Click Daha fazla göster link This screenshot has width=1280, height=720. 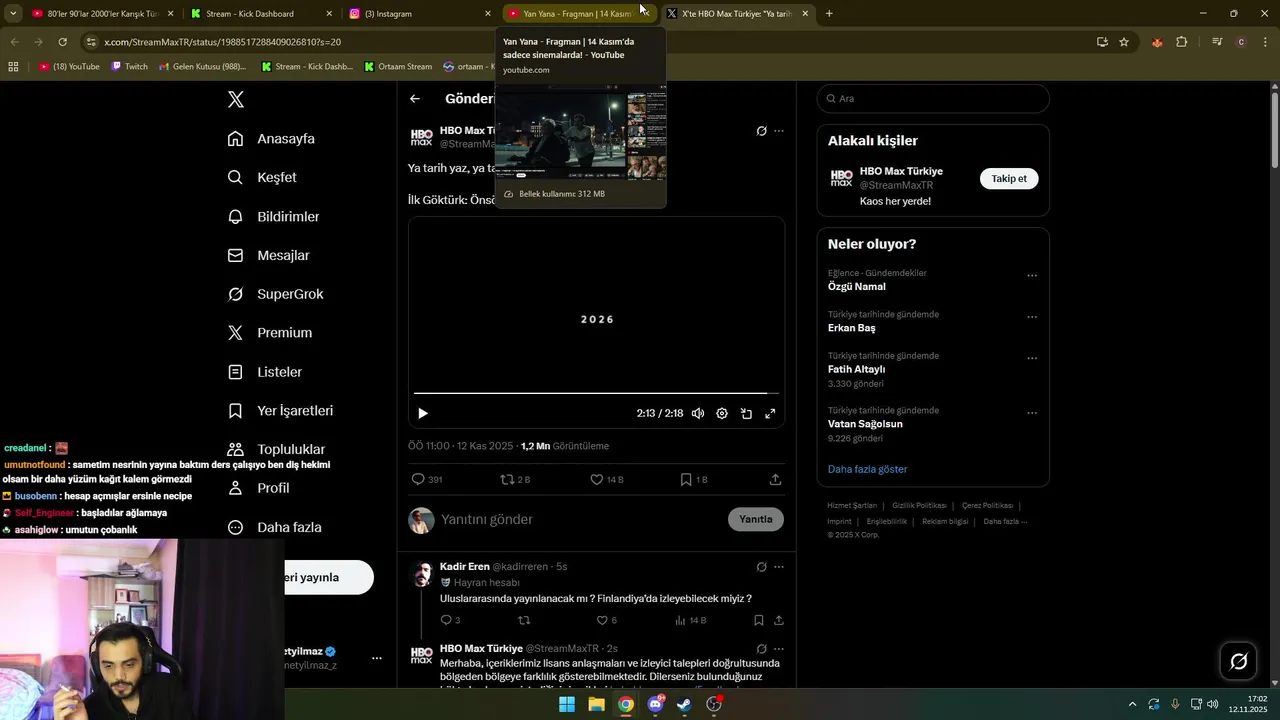867,469
